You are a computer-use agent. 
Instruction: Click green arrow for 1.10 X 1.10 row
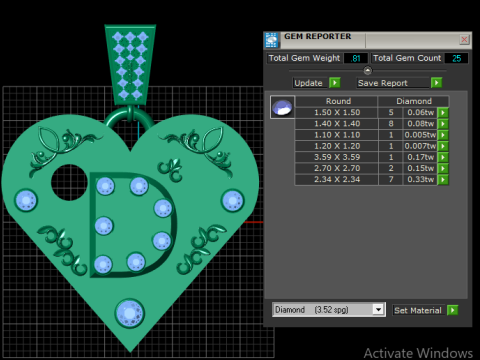coord(443,135)
